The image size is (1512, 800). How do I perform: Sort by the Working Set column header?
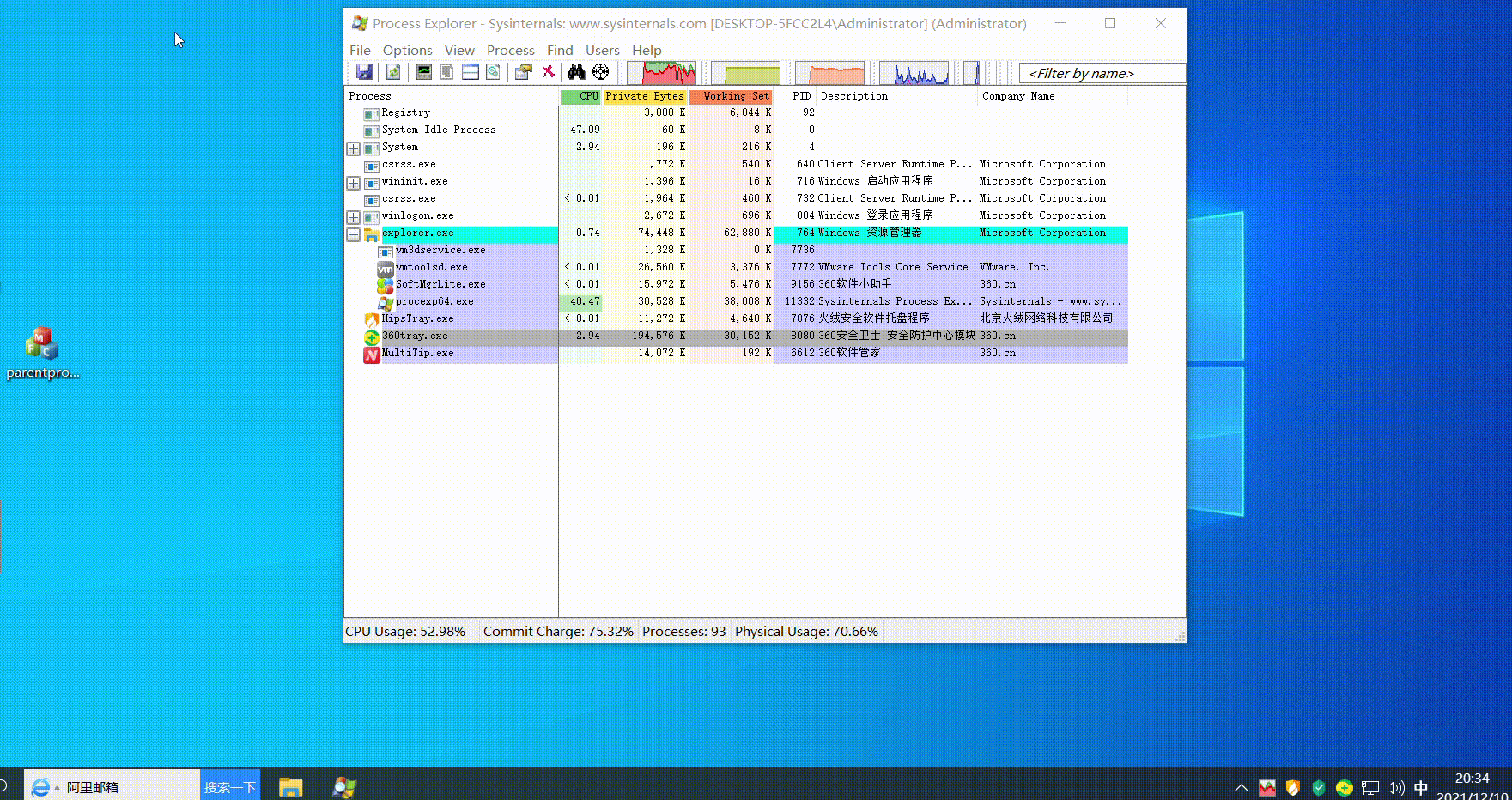click(735, 96)
